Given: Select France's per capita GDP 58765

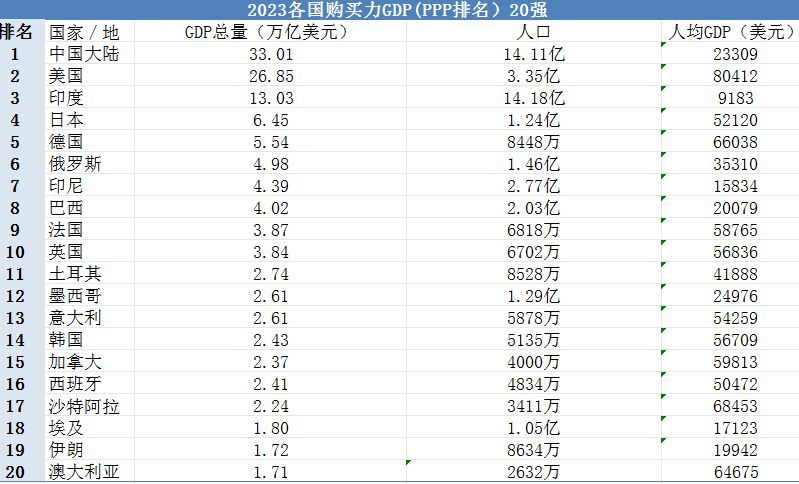Looking at the screenshot, I should tap(730, 230).
